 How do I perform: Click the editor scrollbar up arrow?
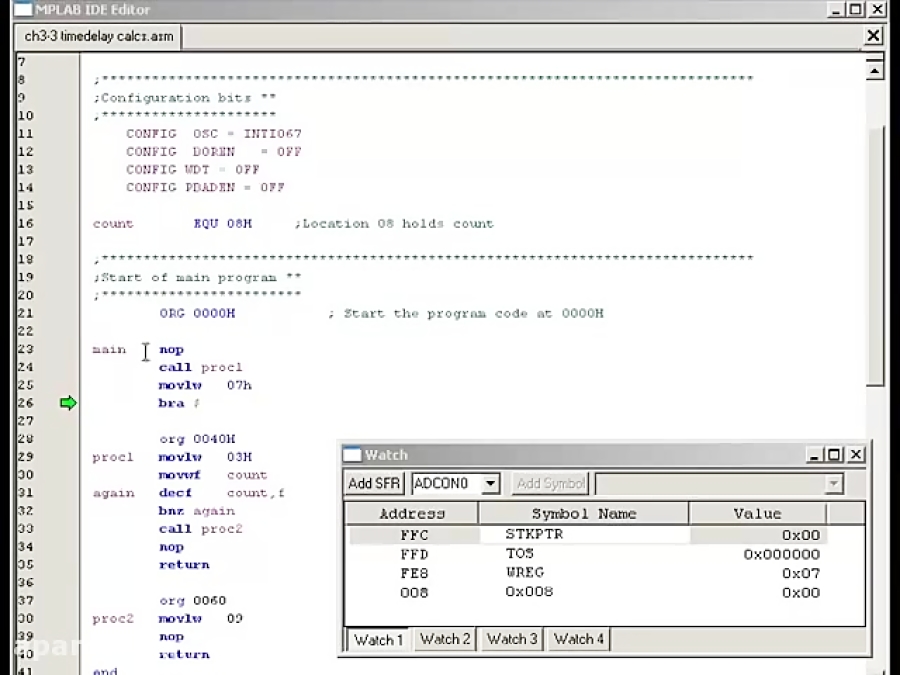point(875,72)
